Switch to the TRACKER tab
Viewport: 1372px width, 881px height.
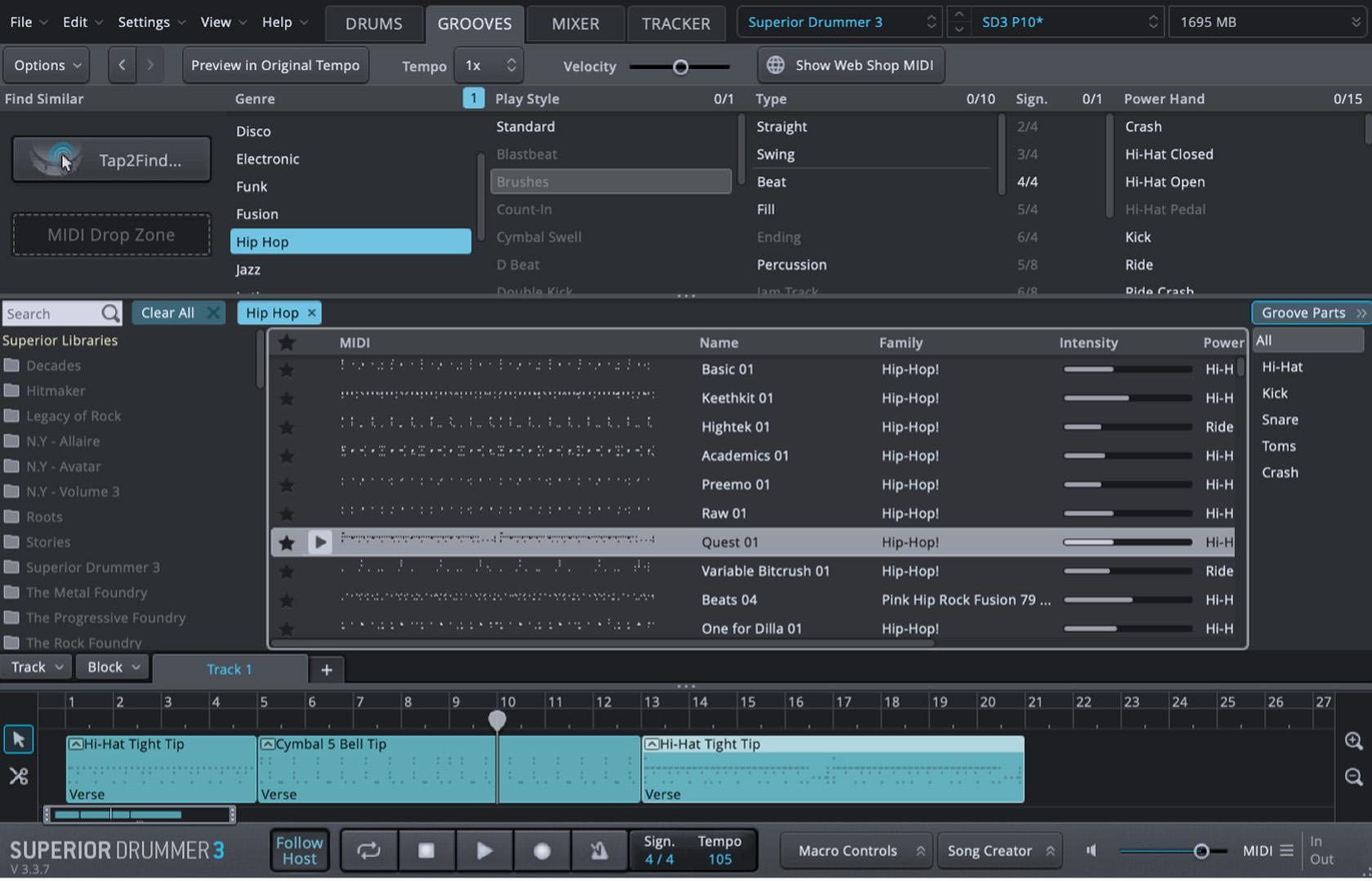tap(677, 23)
